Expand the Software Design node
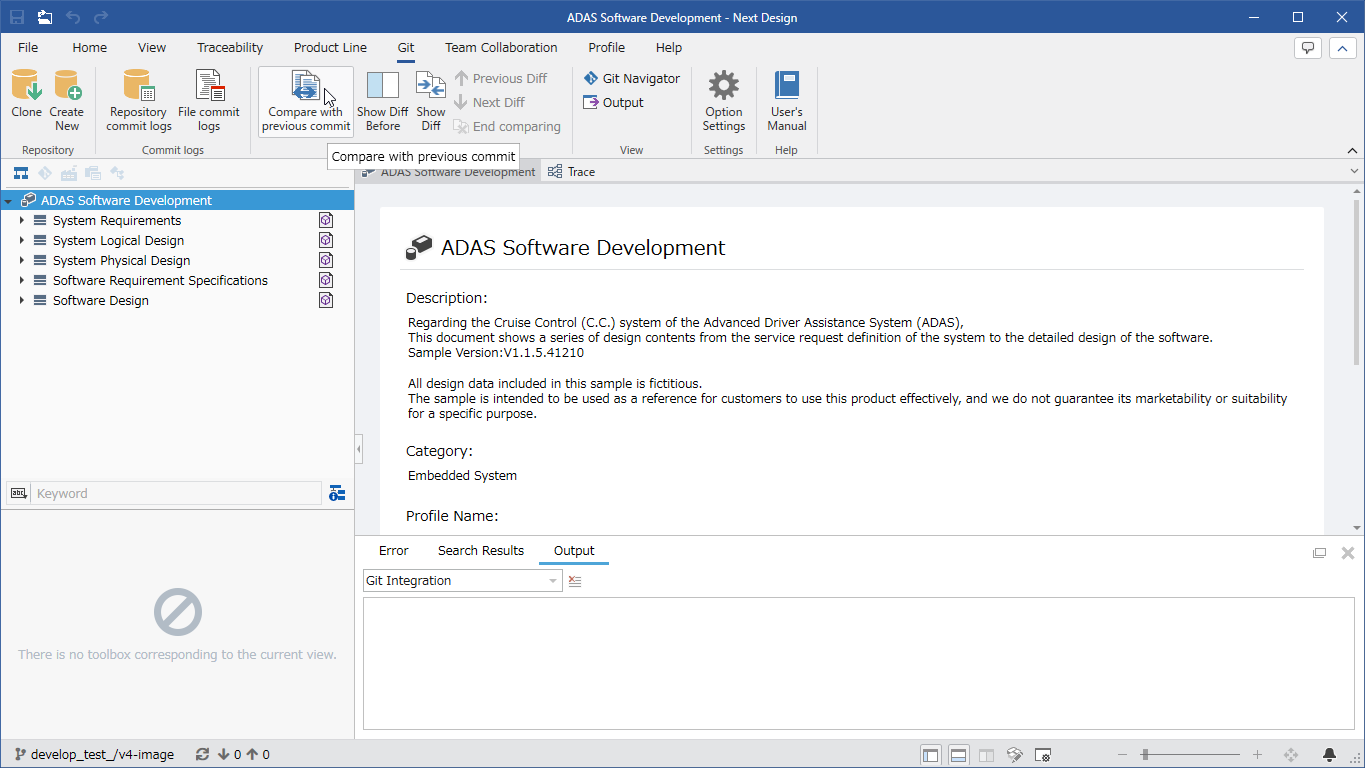The width and height of the screenshot is (1365, 768). click(x=21, y=300)
